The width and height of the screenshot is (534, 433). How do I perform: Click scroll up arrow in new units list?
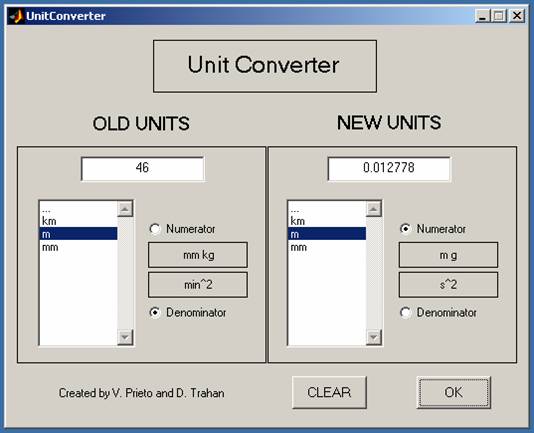click(374, 209)
